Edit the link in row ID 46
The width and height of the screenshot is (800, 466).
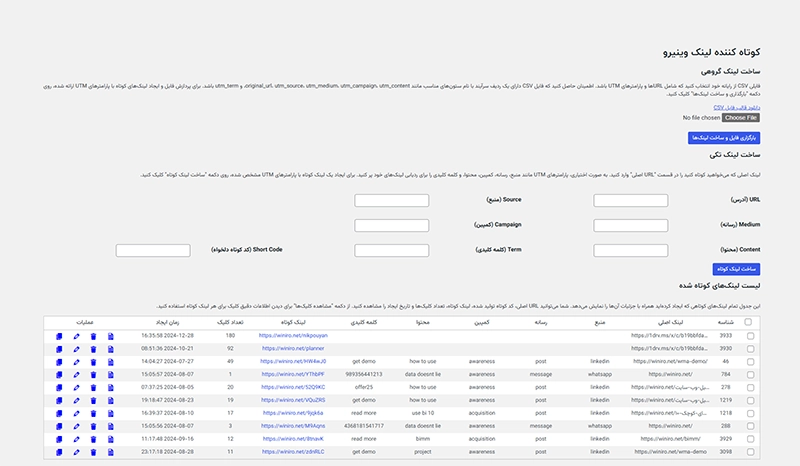pyautogui.click(x=77, y=362)
